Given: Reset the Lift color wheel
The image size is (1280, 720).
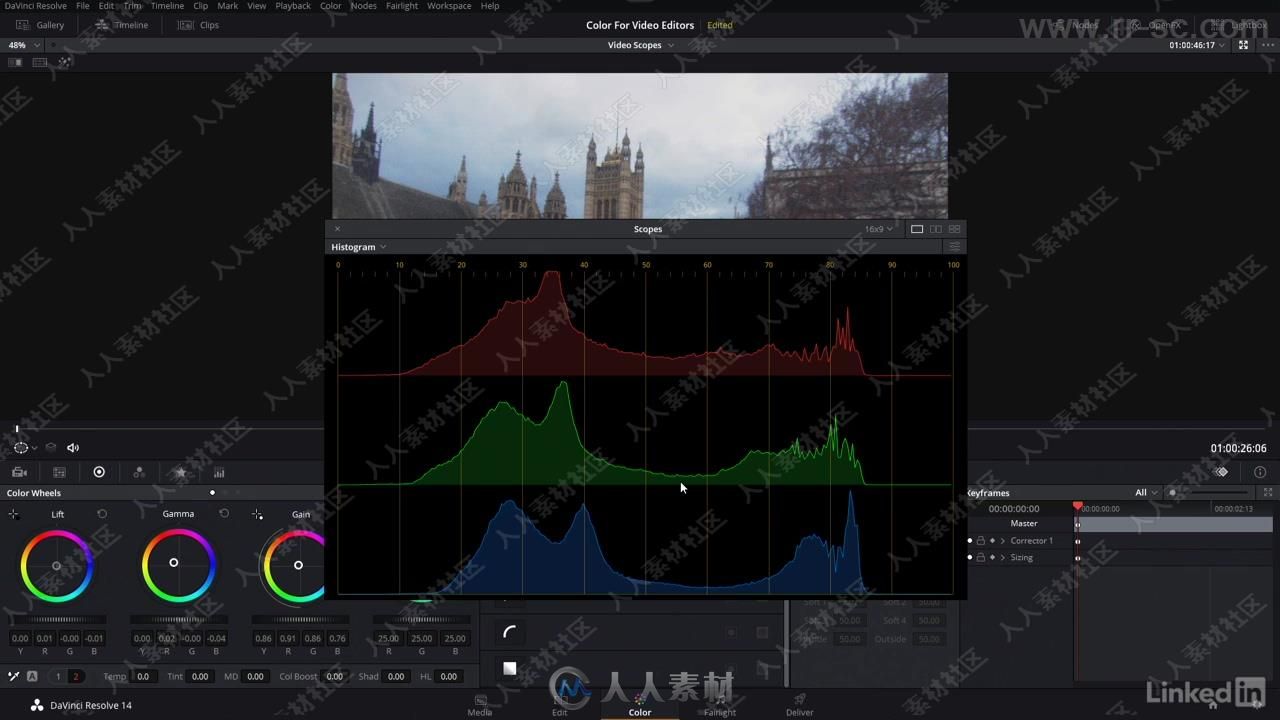Looking at the screenshot, I should click(x=102, y=514).
